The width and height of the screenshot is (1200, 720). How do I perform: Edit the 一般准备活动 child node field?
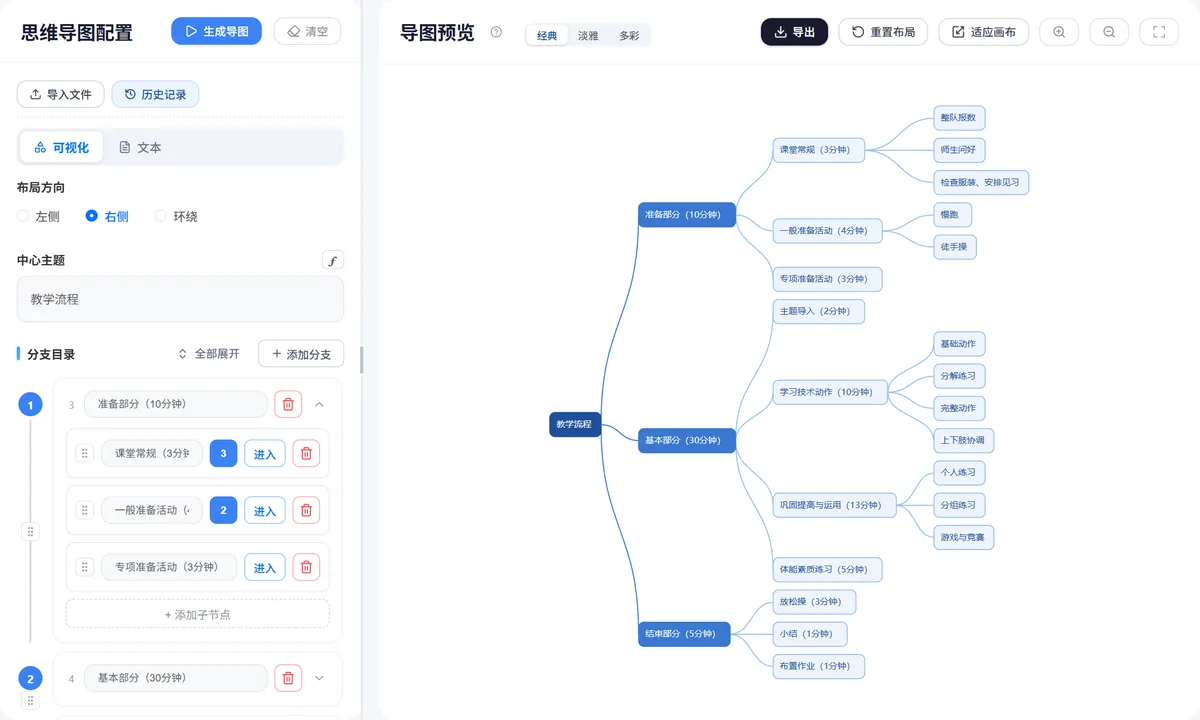(152, 510)
